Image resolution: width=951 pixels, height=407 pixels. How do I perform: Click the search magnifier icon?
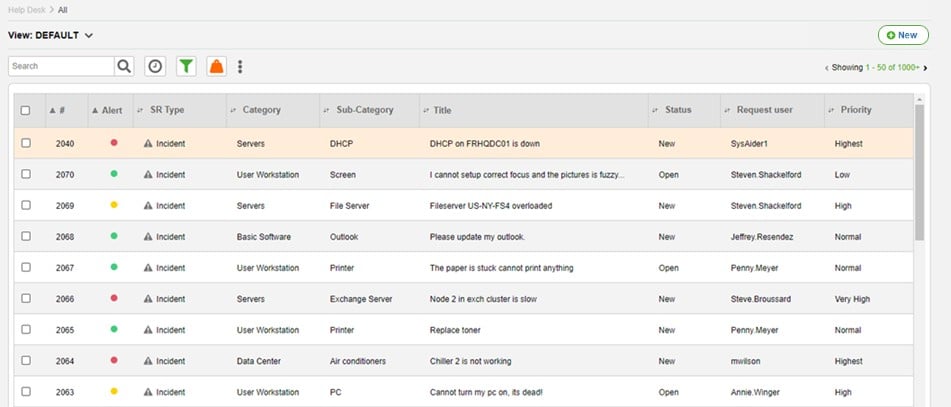[124, 66]
